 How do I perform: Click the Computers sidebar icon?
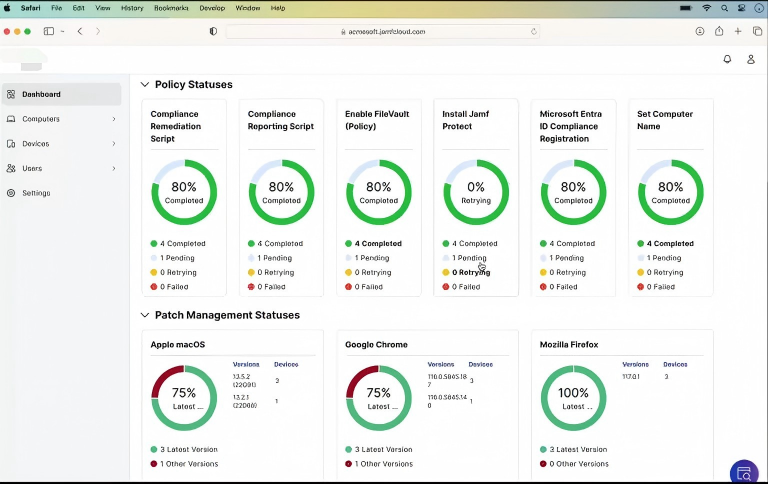11,119
